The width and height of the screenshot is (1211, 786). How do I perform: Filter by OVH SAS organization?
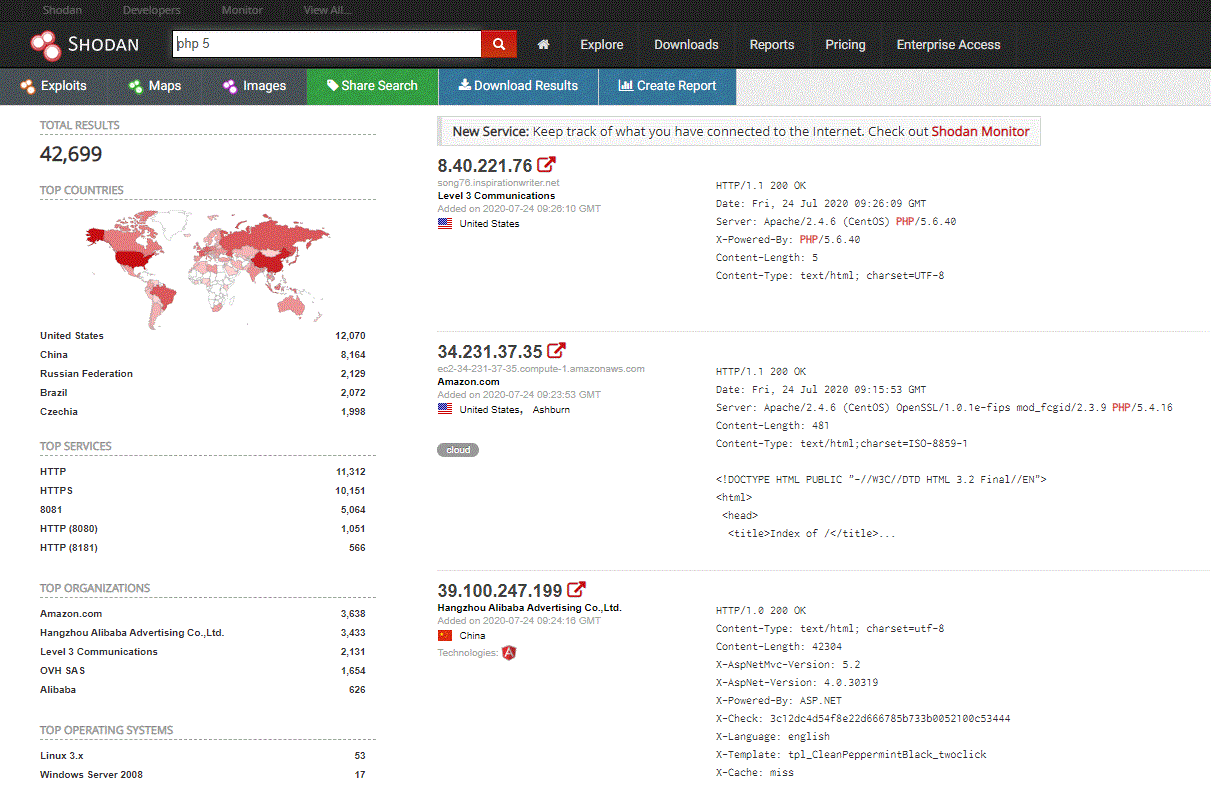(63, 671)
